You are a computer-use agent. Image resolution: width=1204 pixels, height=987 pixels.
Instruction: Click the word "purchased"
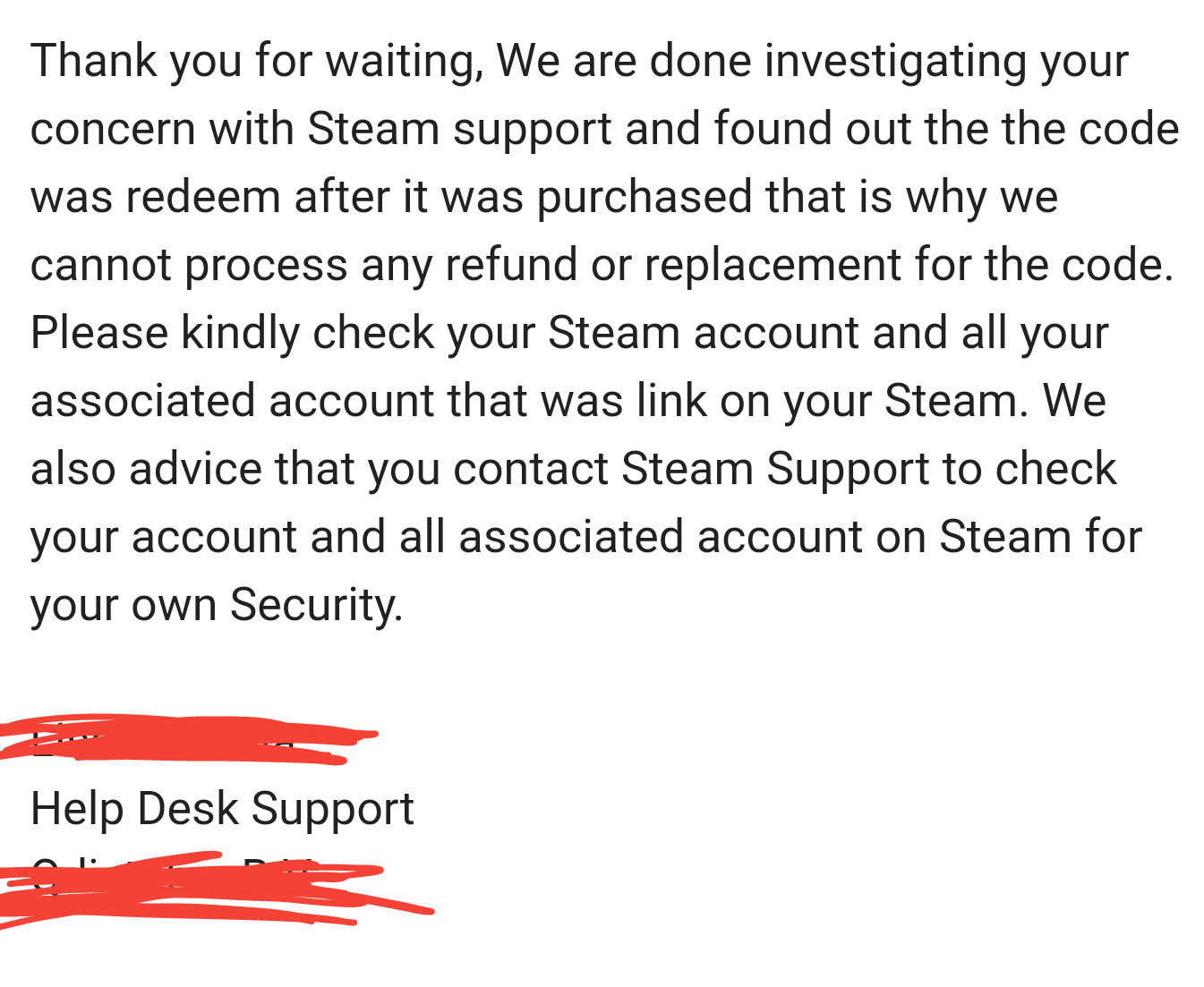645,198
